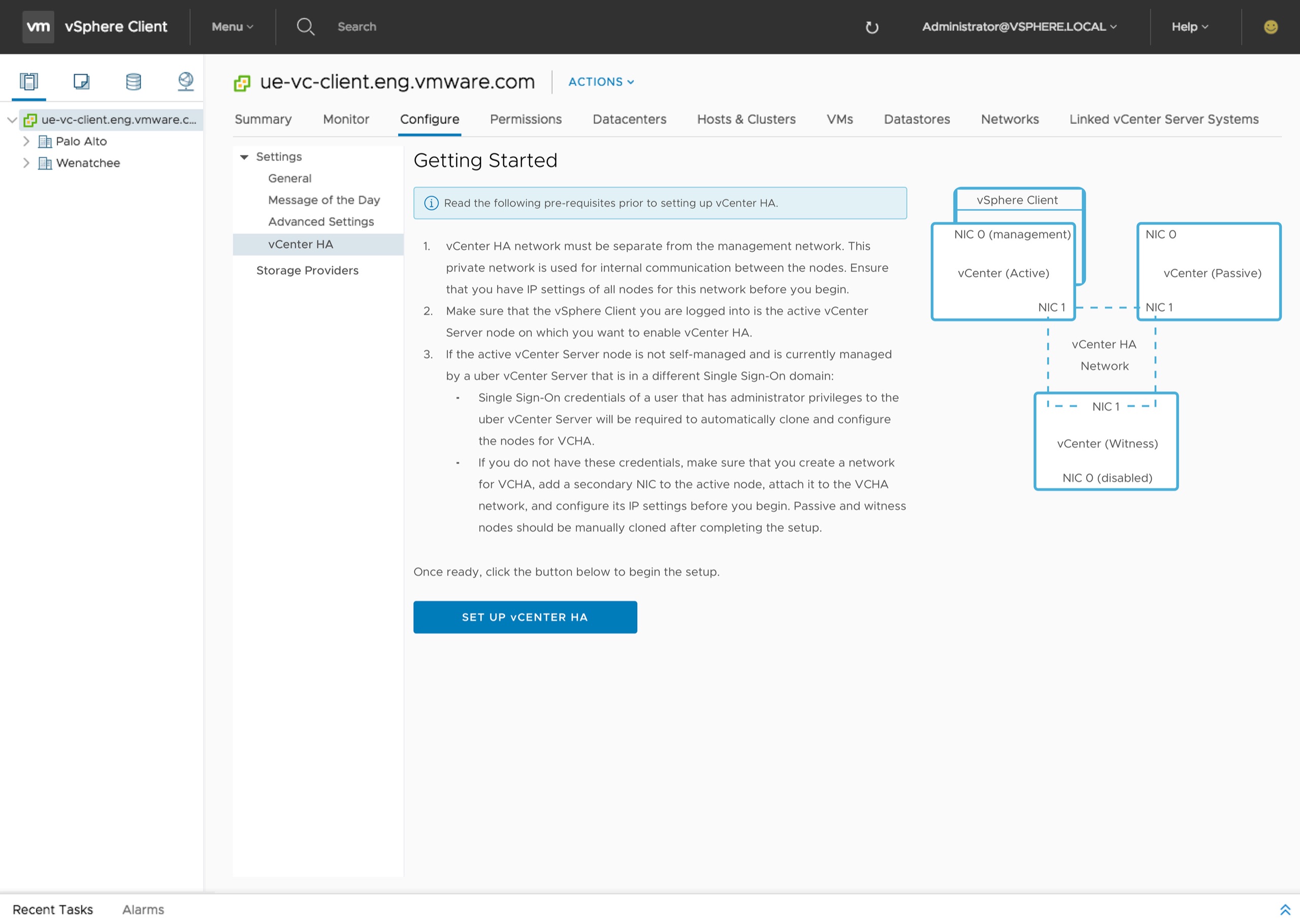
Task: Collapse the Settings section
Action: tap(244, 157)
